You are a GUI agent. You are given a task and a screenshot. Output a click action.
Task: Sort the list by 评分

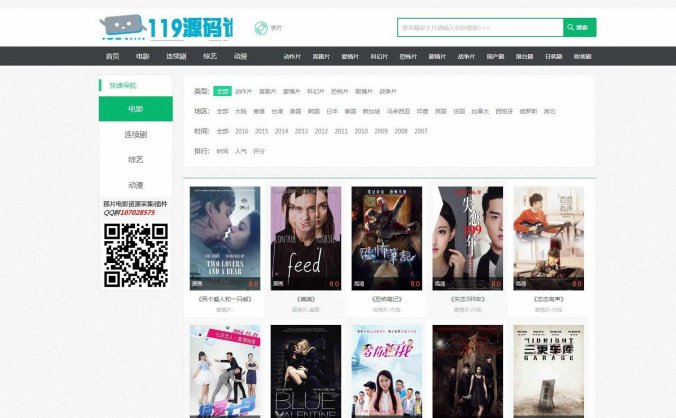(x=259, y=151)
